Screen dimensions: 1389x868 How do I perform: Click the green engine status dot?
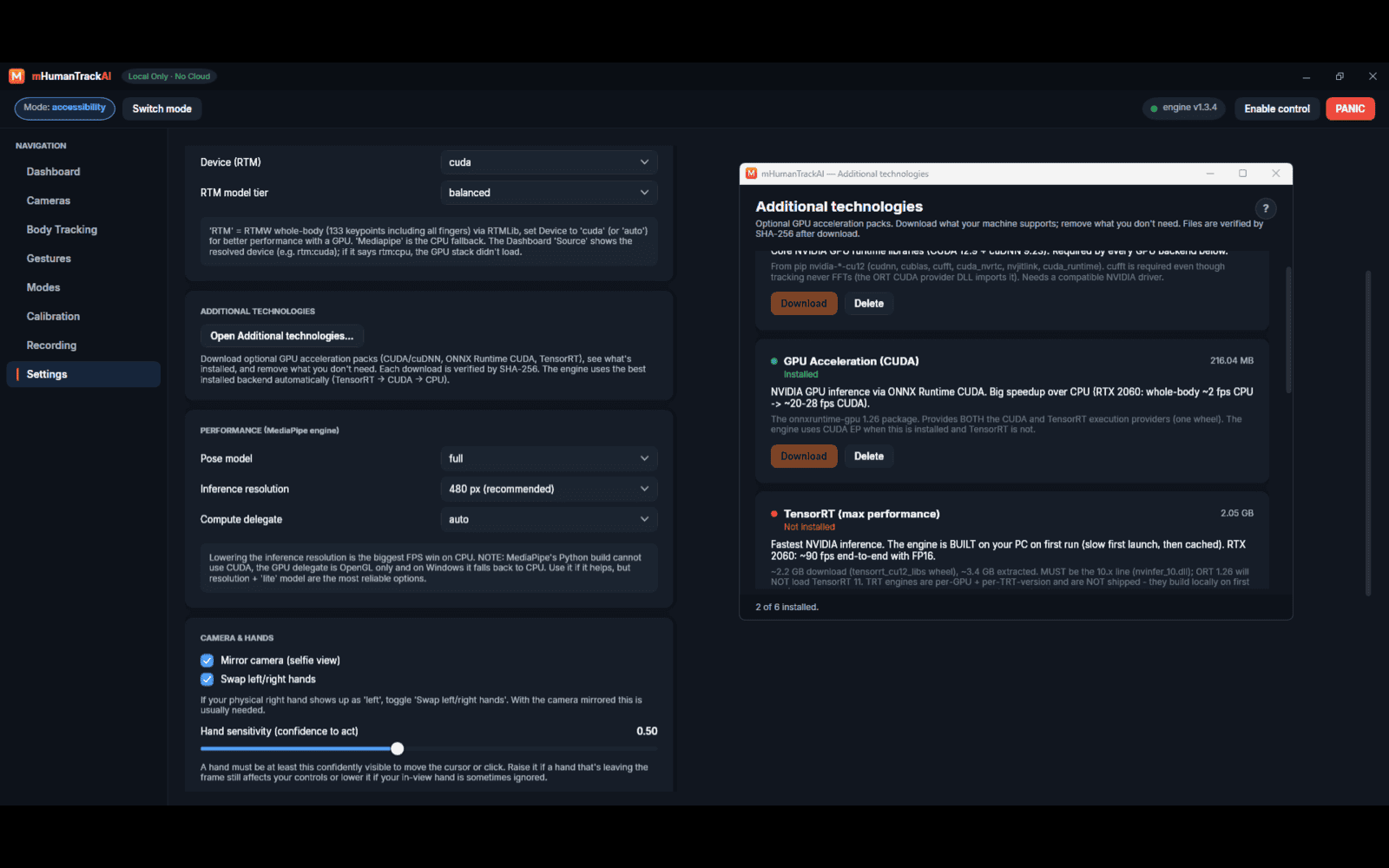point(1154,108)
